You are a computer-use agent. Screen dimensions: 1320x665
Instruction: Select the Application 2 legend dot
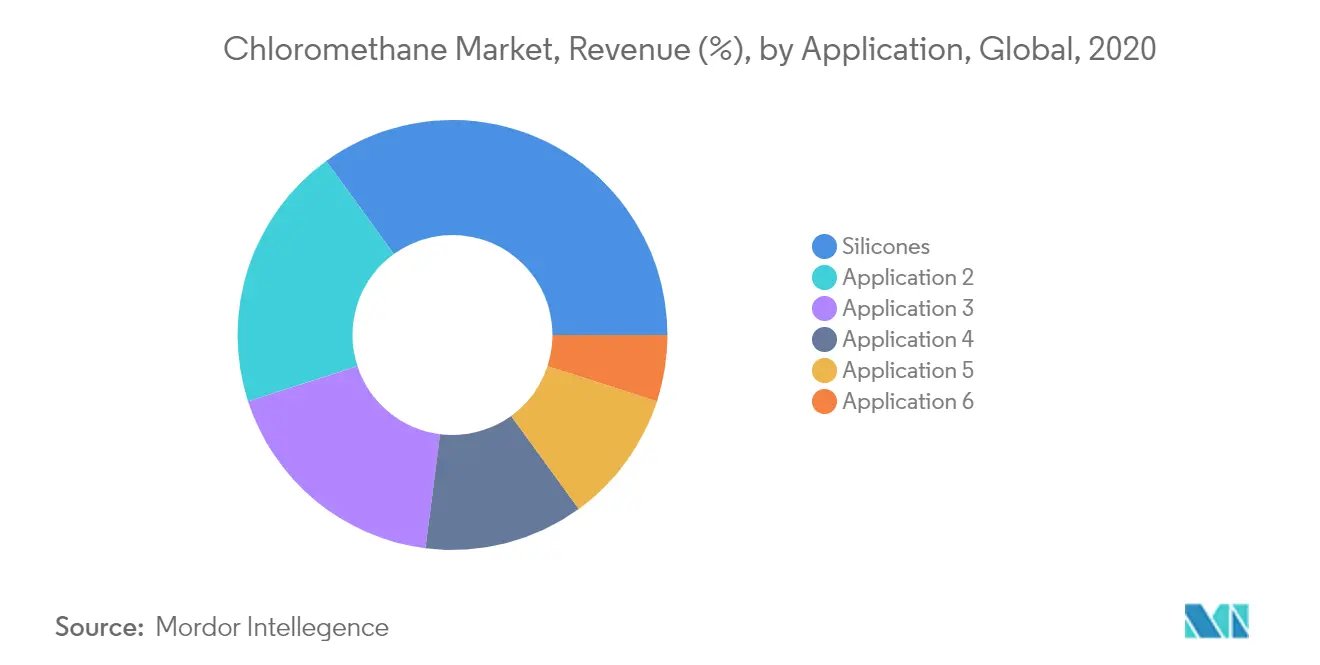(825, 278)
